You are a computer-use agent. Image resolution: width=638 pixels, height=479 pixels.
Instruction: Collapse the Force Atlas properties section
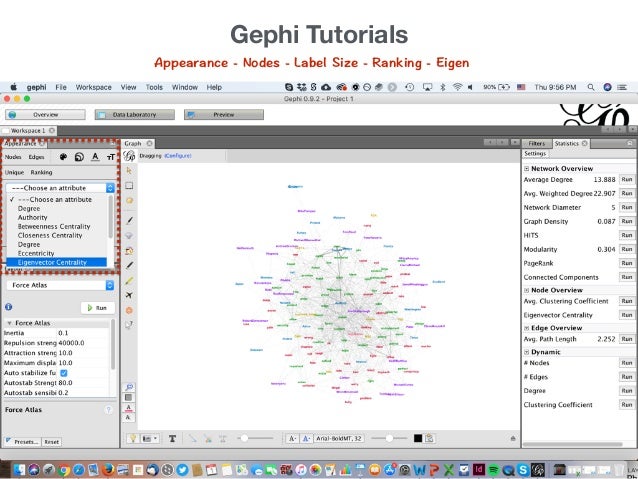pos(9,323)
